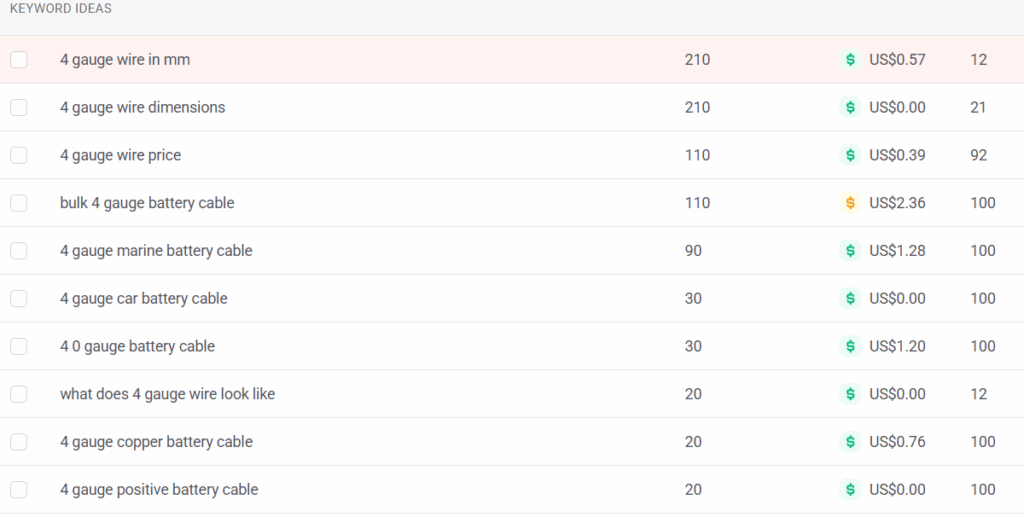1024x517 pixels.
Task: Open the '4 gauge wire dimensions' keyword
Action: (142, 107)
